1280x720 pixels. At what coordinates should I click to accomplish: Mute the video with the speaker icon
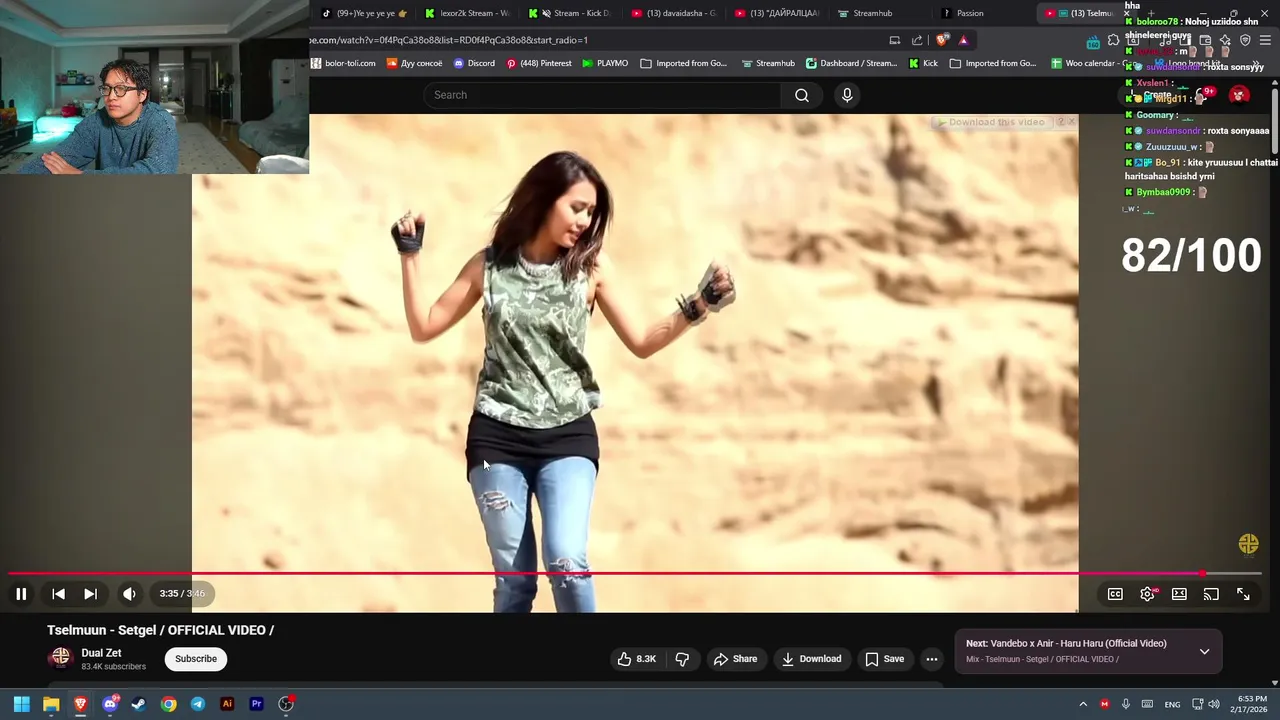[x=129, y=594]
